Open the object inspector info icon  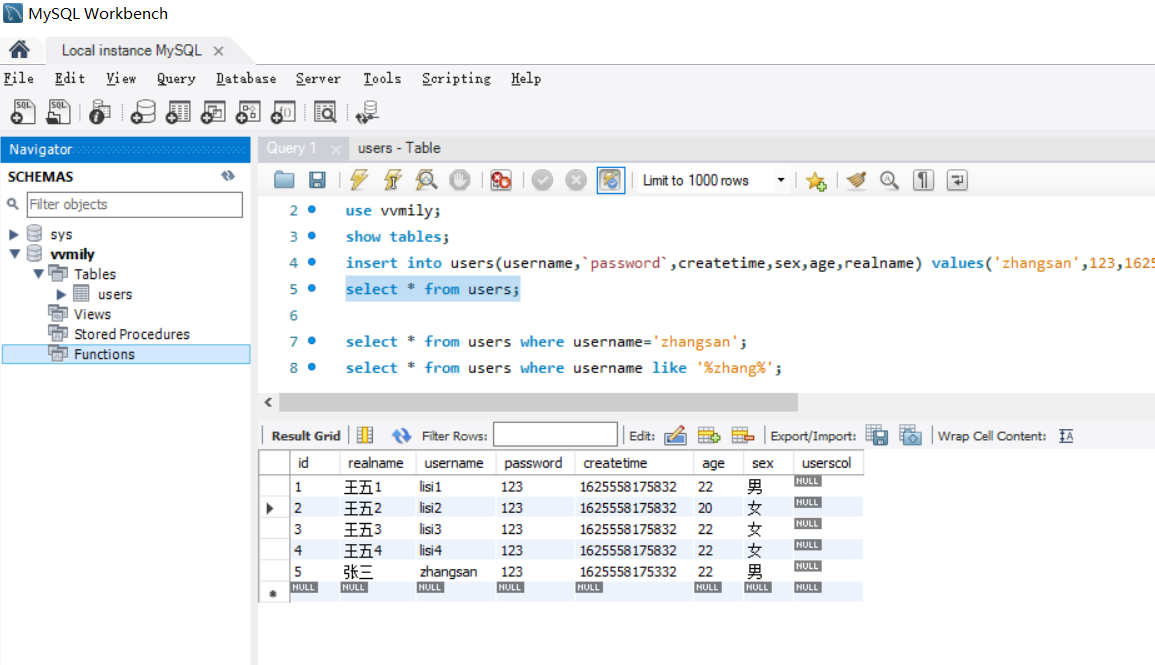pyautogui.click(x=99, y=112)
